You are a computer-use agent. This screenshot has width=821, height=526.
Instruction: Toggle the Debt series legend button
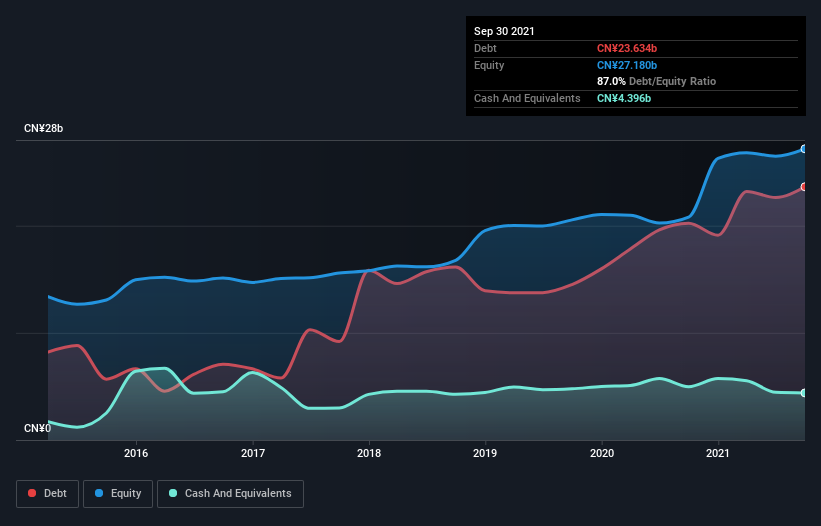pyautogui.click(x=47, y=494)
